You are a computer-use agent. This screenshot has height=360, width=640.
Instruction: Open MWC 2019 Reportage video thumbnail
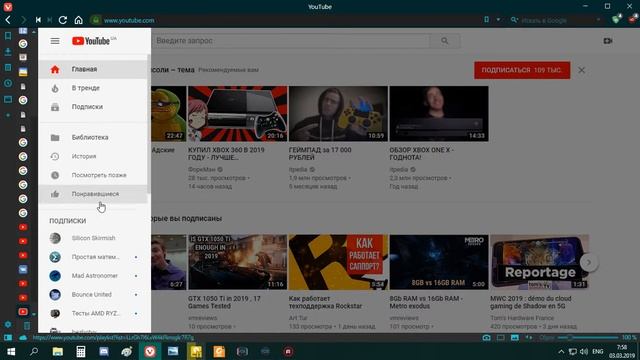(540, 262)
